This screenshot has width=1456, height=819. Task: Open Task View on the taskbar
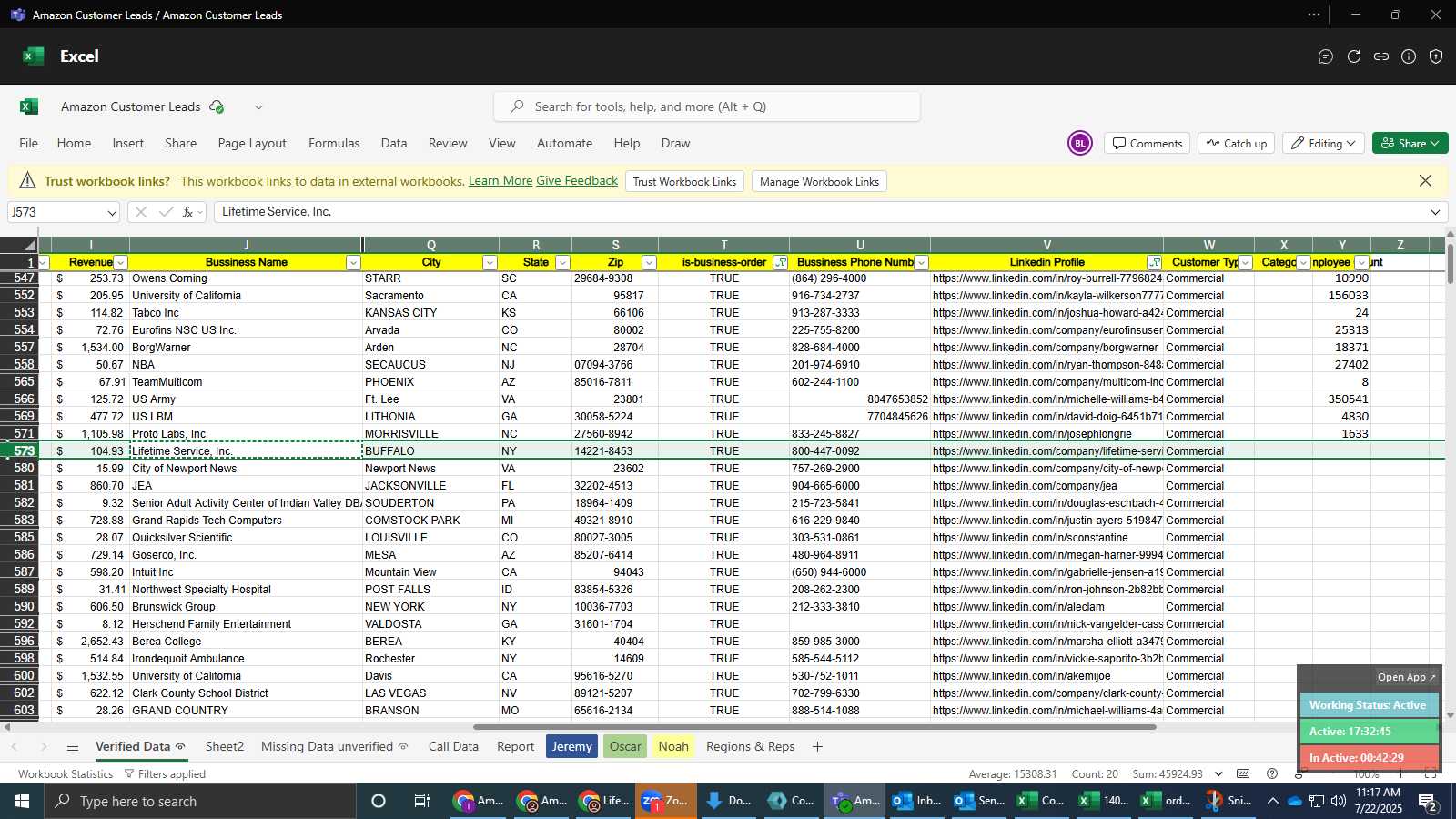point(421,801)
